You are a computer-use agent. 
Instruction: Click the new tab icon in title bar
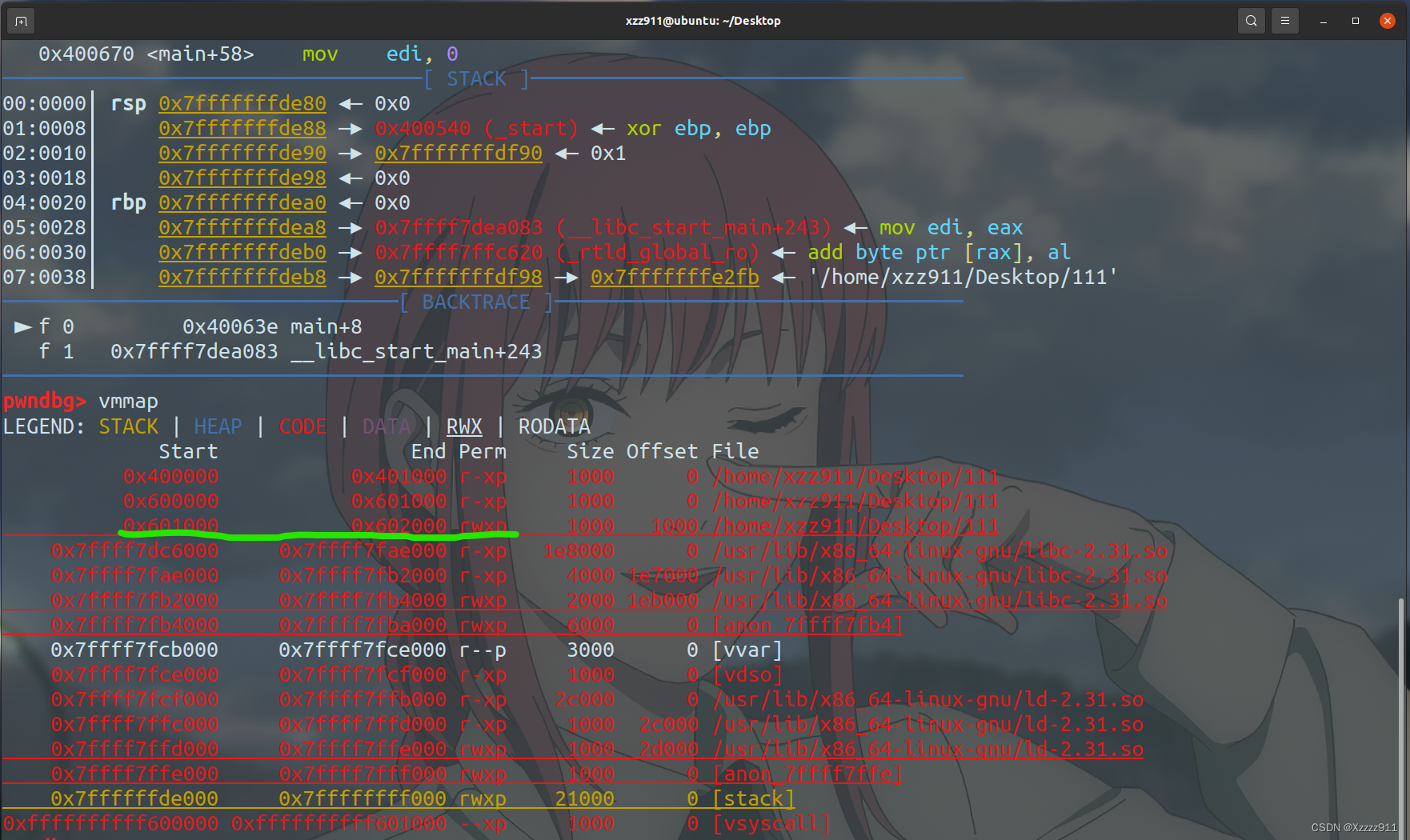point(21,21)
